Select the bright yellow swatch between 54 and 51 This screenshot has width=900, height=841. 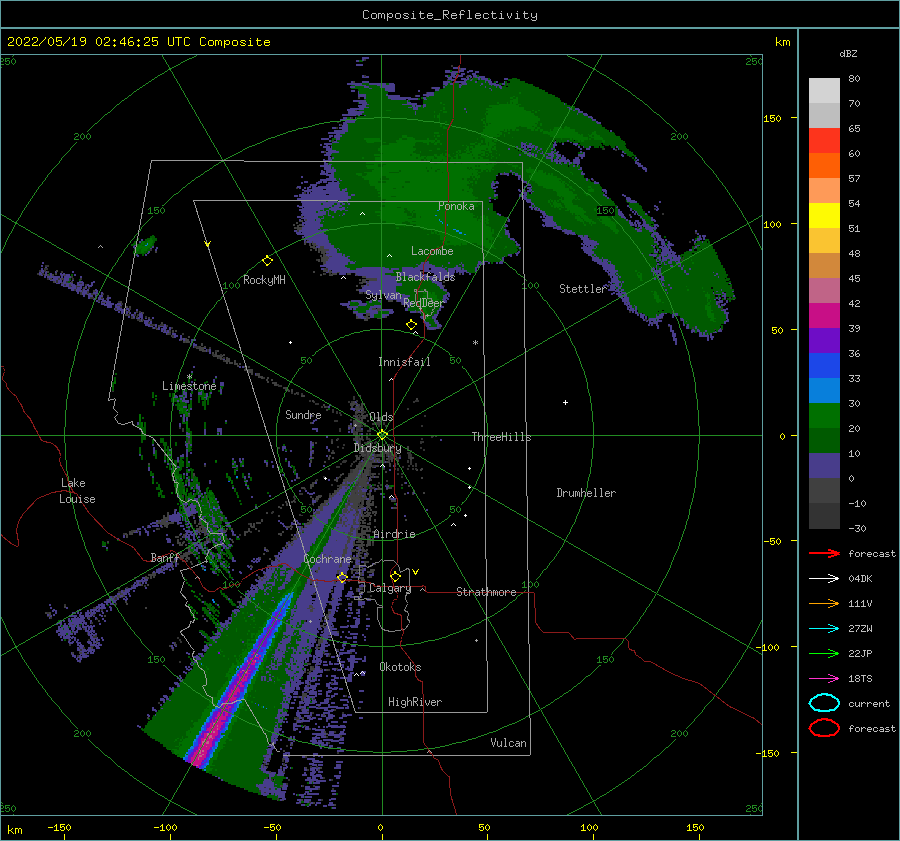point(824,216)
